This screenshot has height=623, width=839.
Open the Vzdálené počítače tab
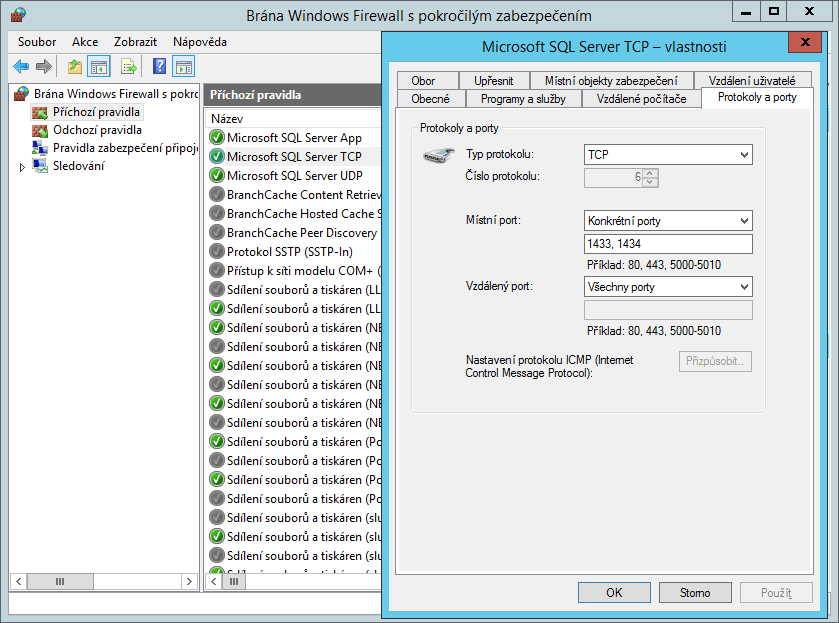641,99
